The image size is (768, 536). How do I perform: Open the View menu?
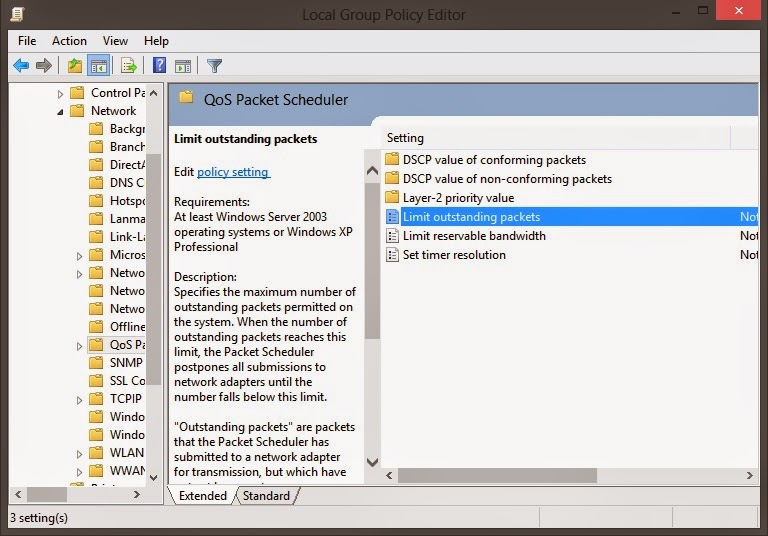coord(115,41)
